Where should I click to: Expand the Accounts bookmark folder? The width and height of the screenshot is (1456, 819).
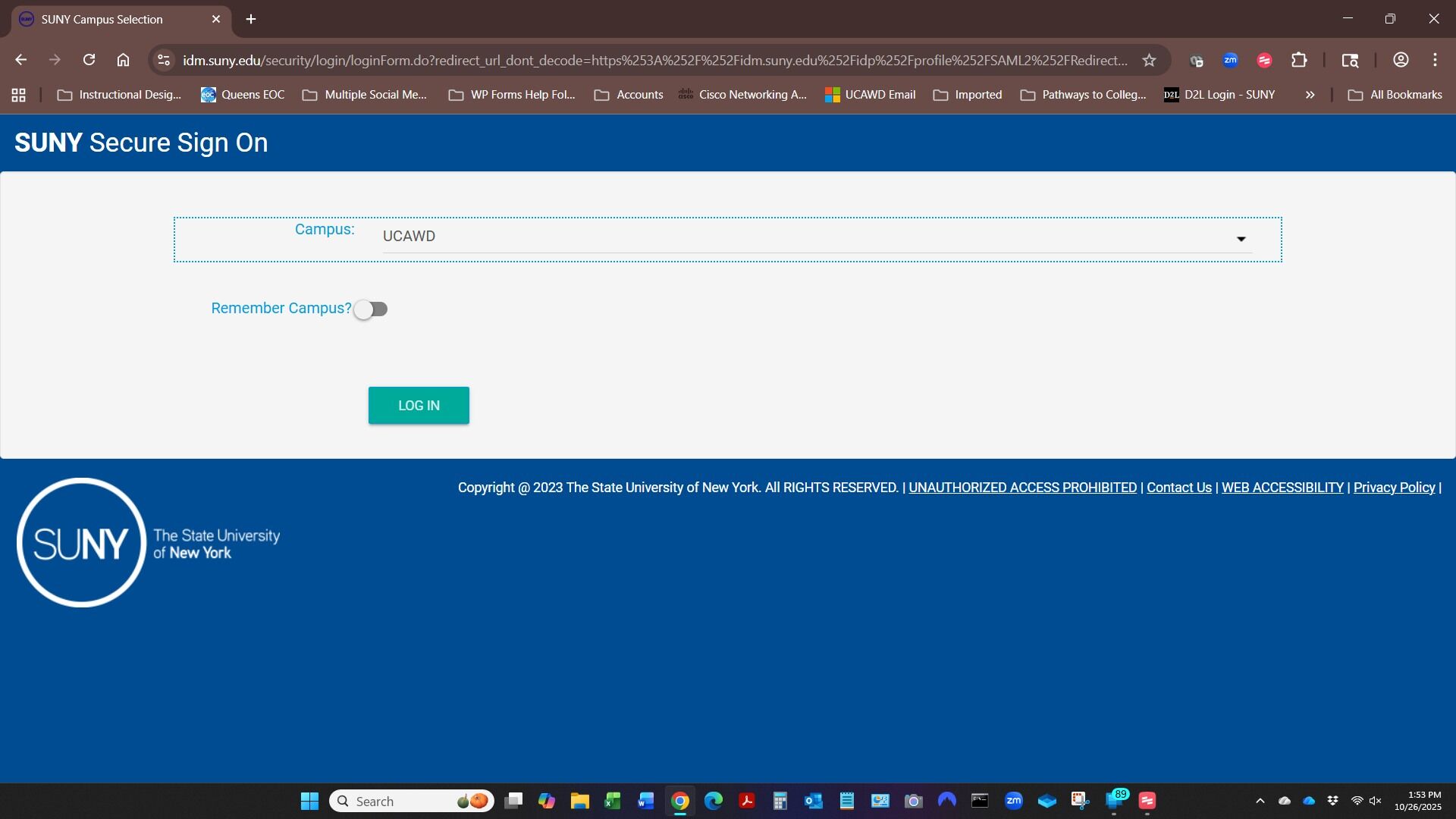[629, 95]
